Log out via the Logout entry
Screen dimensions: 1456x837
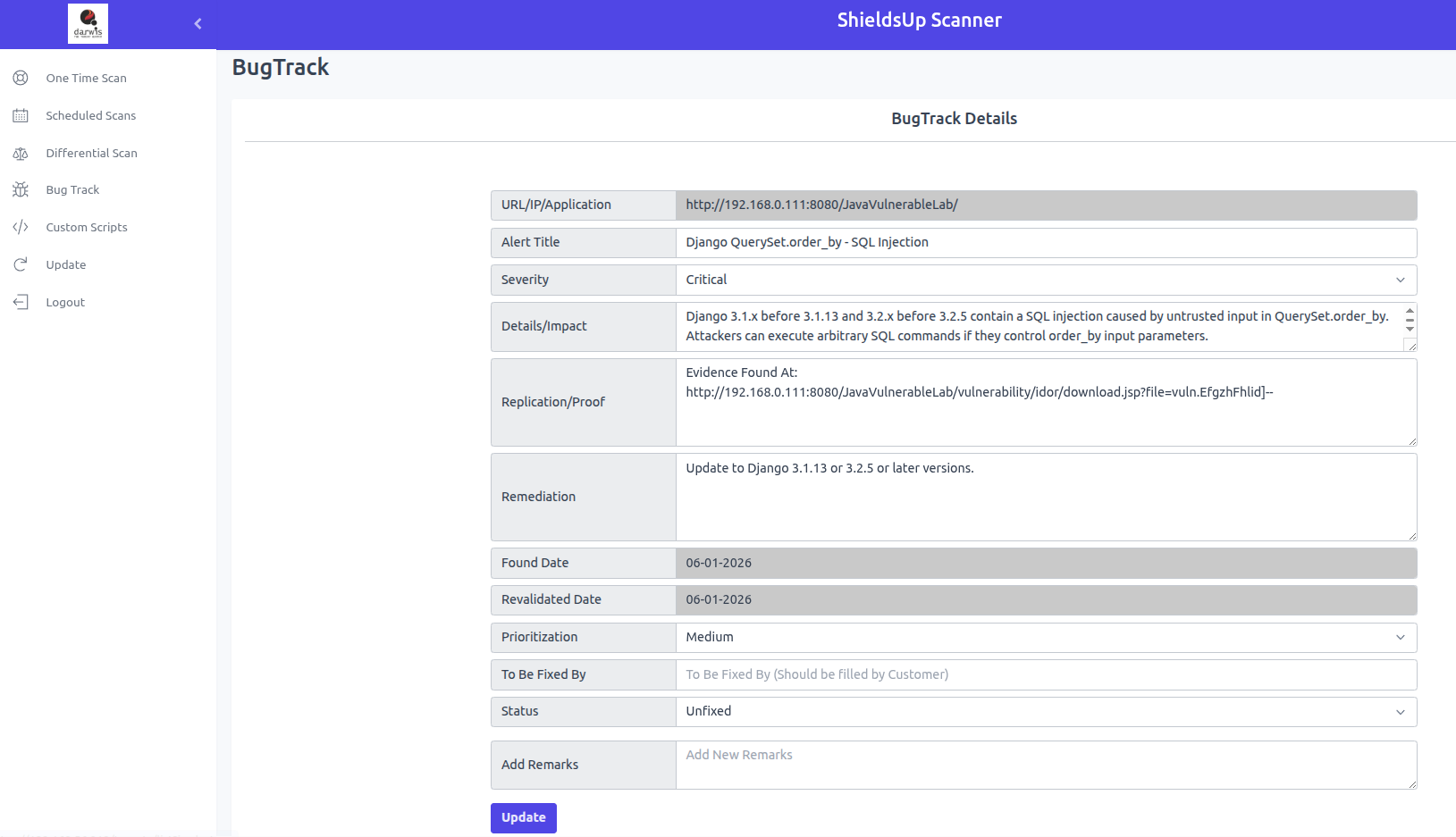pyautogui.click(x=65, y=302)
